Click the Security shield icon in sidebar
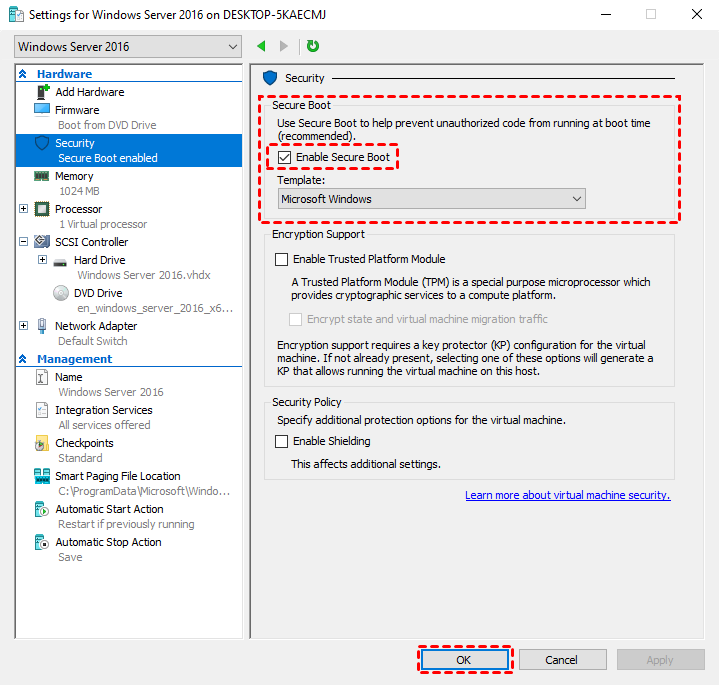The height and width of the screenshot is (685, 719). click(x=42, y=143)
